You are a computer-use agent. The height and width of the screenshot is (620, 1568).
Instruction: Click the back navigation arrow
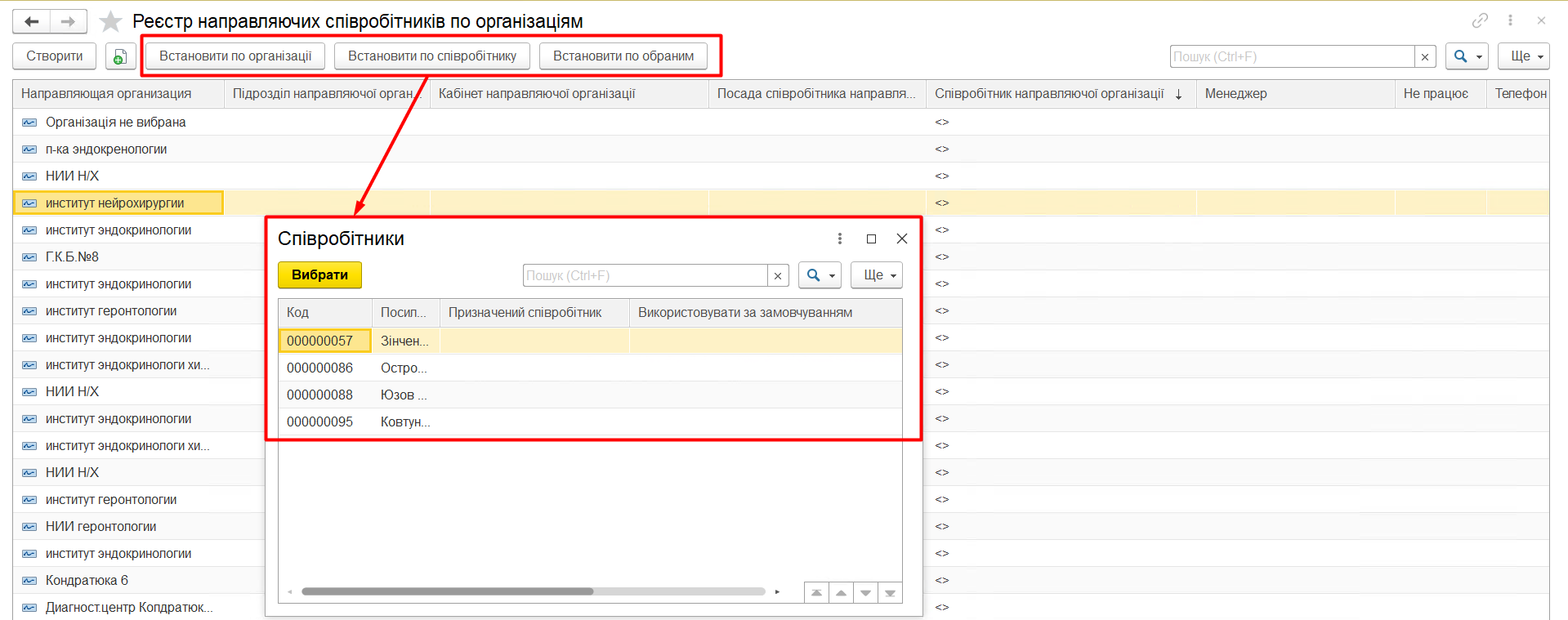point(32,21)
